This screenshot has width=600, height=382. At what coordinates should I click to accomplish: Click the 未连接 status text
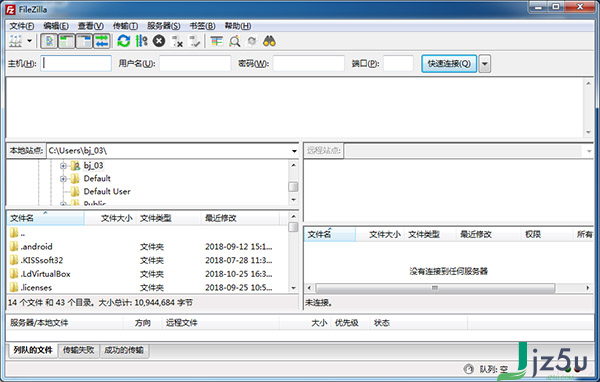coord(319,303)
